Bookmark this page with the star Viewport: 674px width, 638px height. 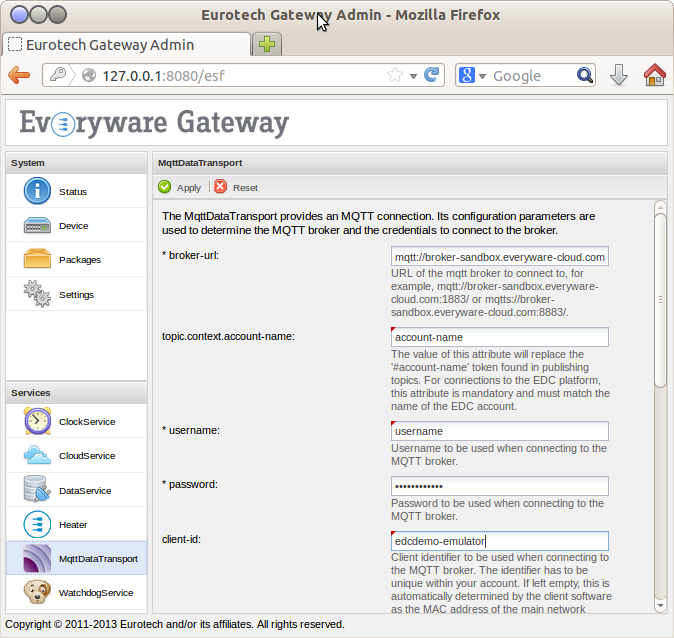click(395, 75)
